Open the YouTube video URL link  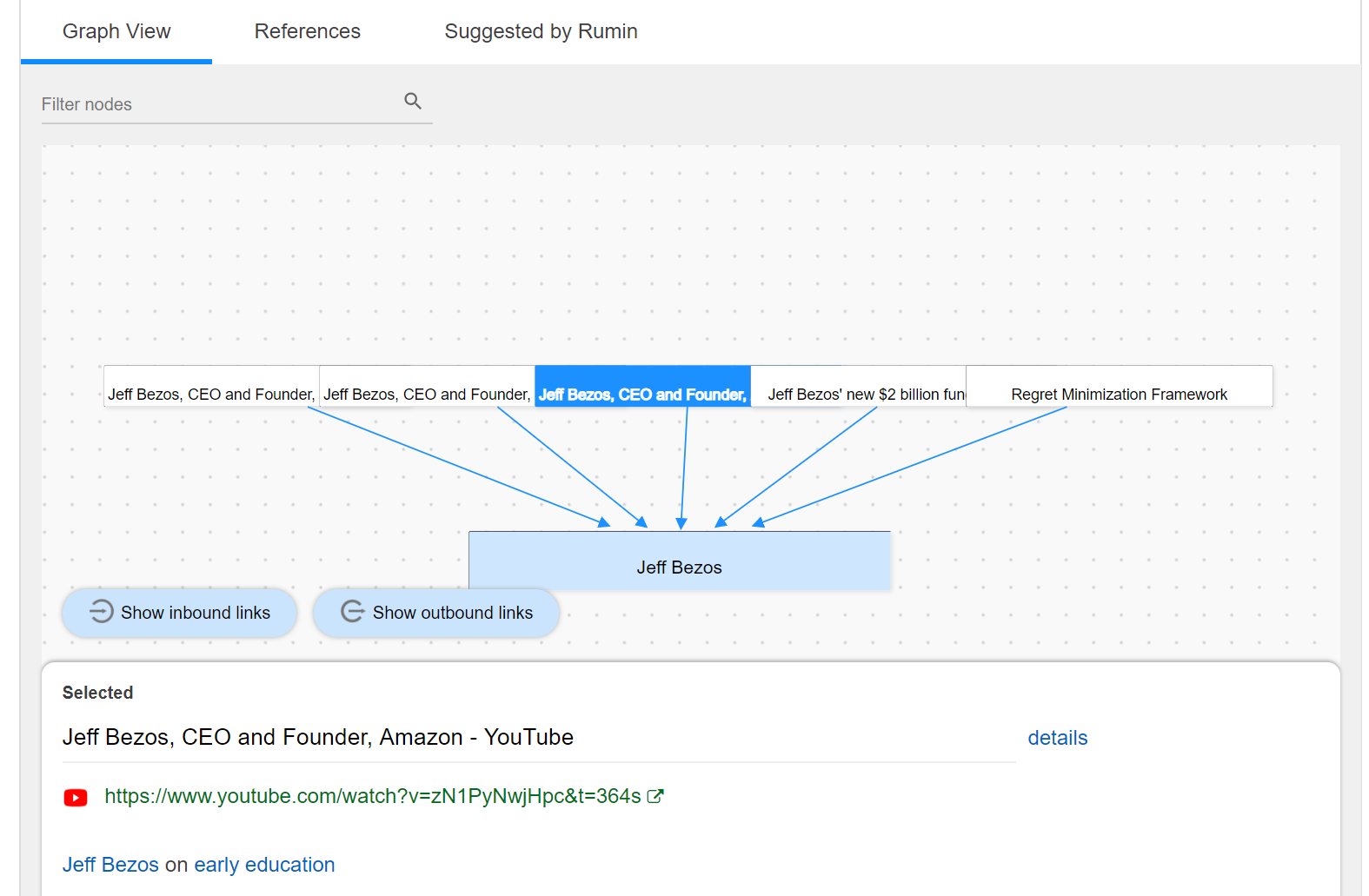coord(372,796)
